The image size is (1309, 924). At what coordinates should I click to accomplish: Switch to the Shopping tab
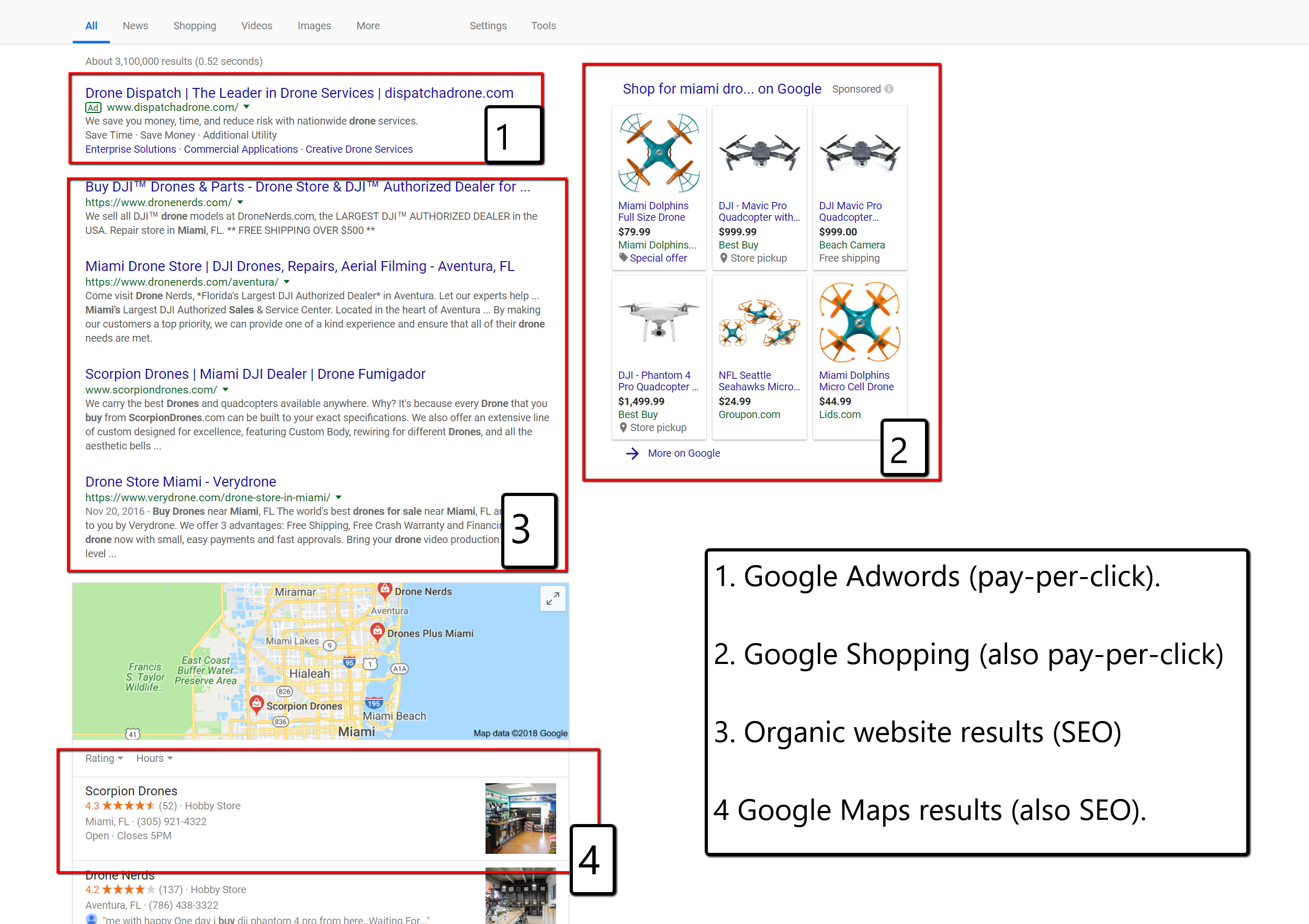point(195,26)
